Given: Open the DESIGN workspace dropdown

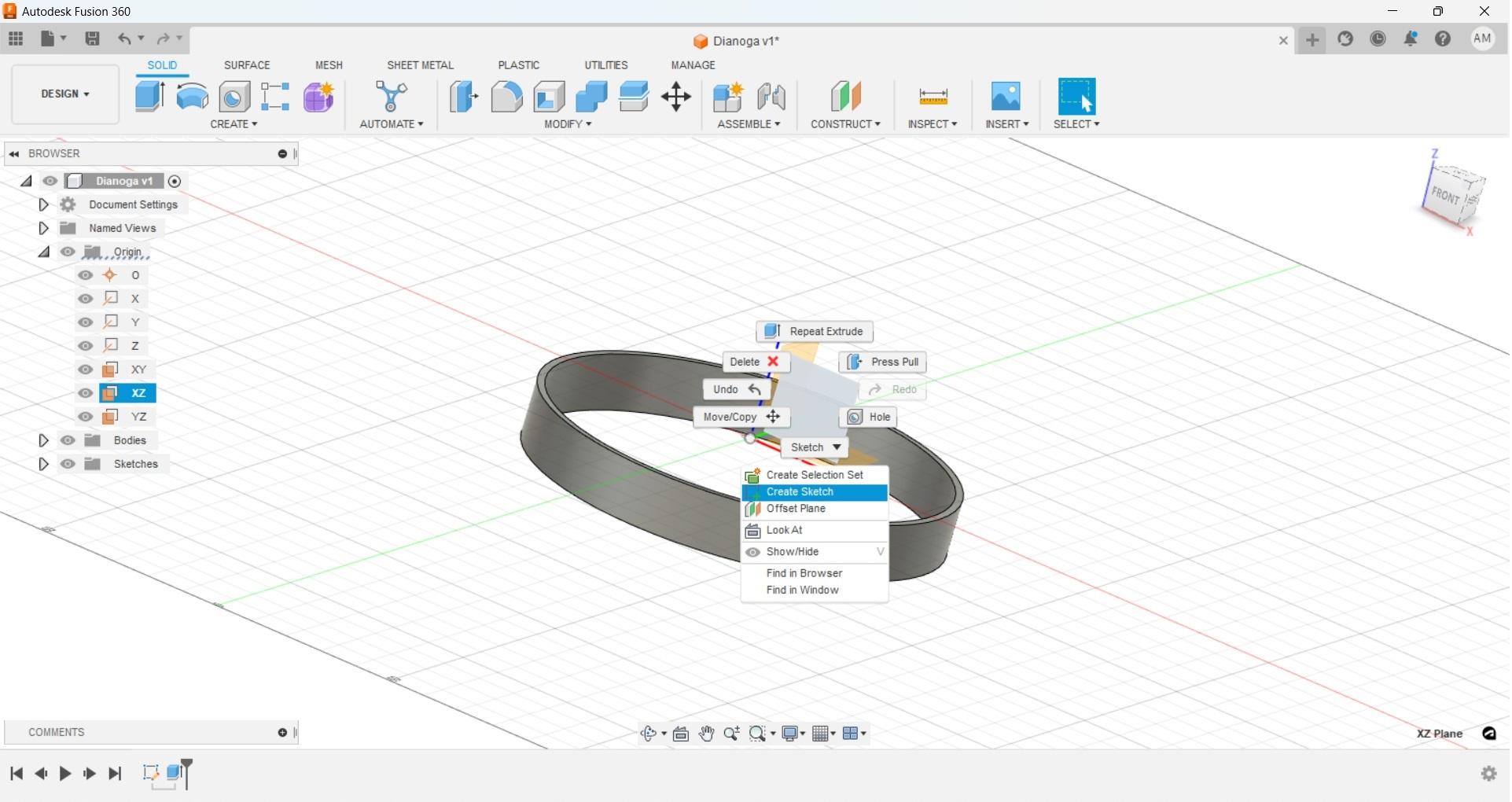Looking at the screenshot, I should coord(65,94).
